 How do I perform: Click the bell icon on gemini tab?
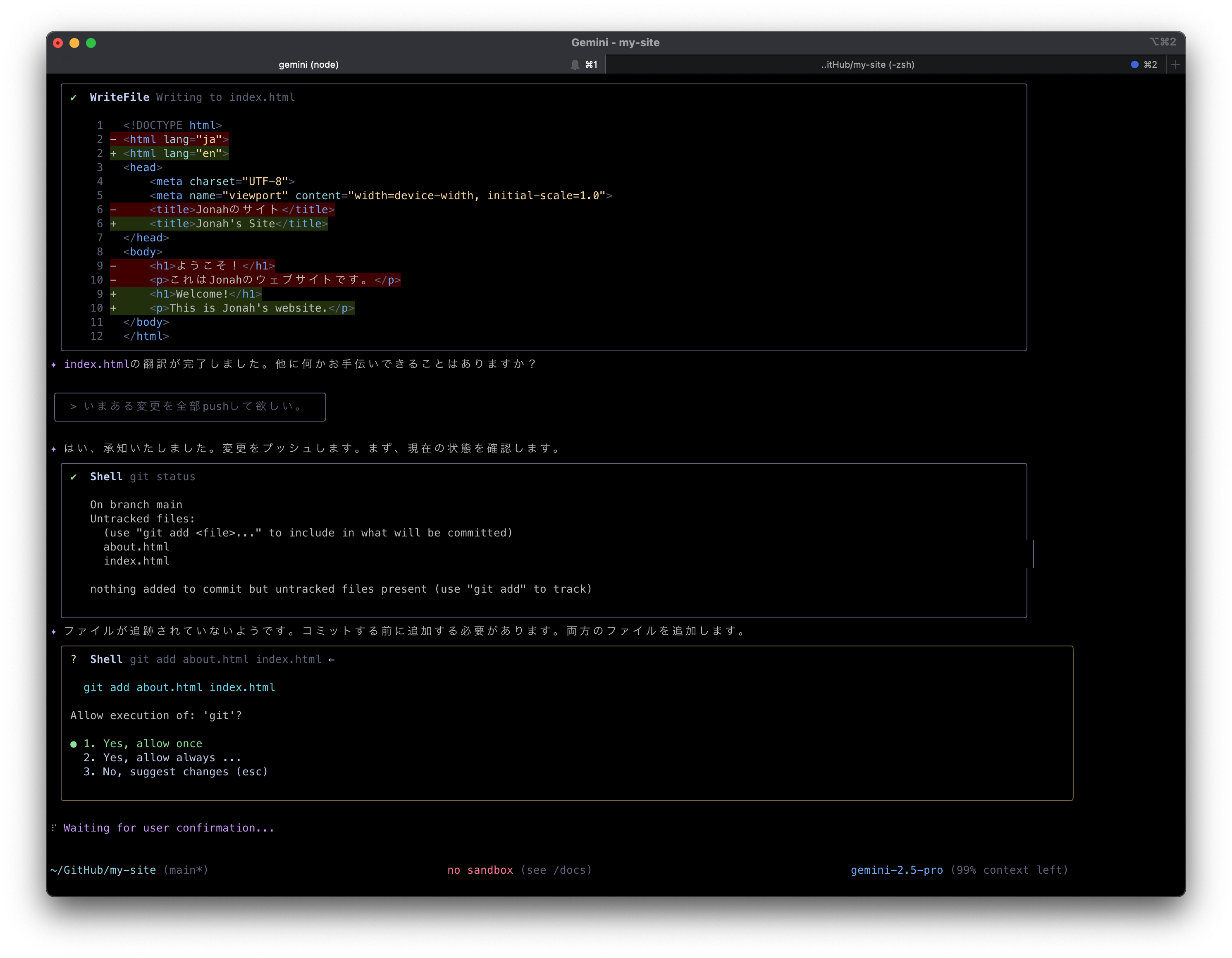tap(574, 65)
